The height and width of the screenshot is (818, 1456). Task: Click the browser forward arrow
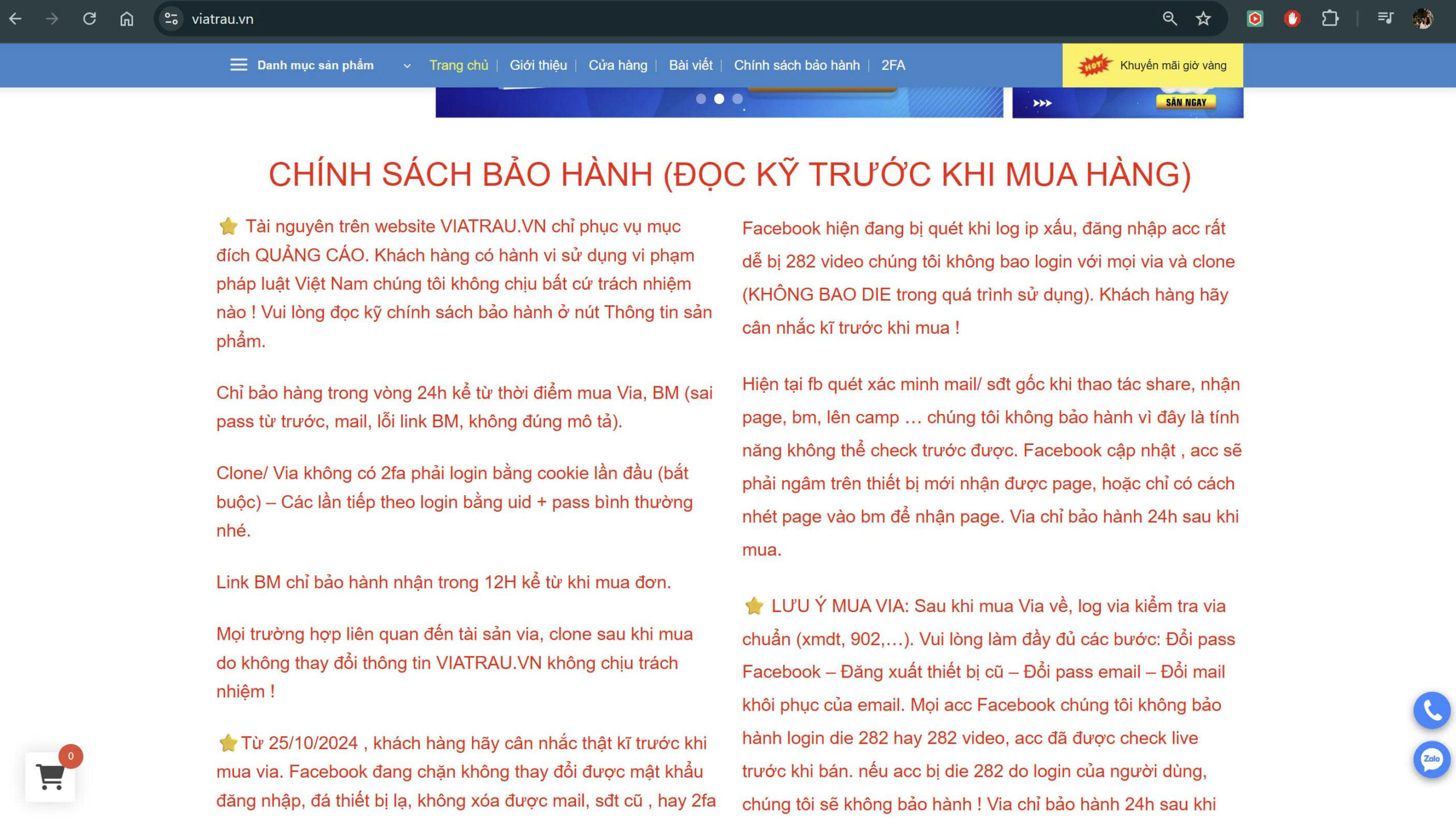[x=52, y=19]
